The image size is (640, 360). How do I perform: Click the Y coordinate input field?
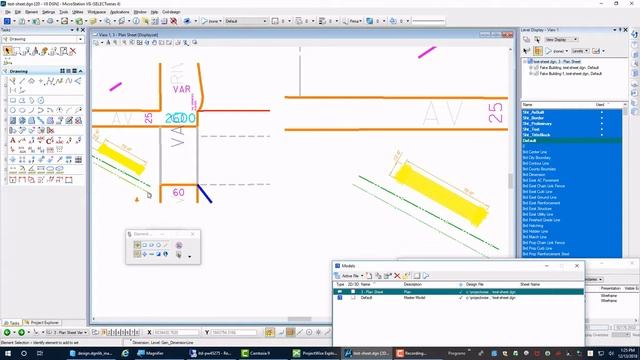point(234,333)
